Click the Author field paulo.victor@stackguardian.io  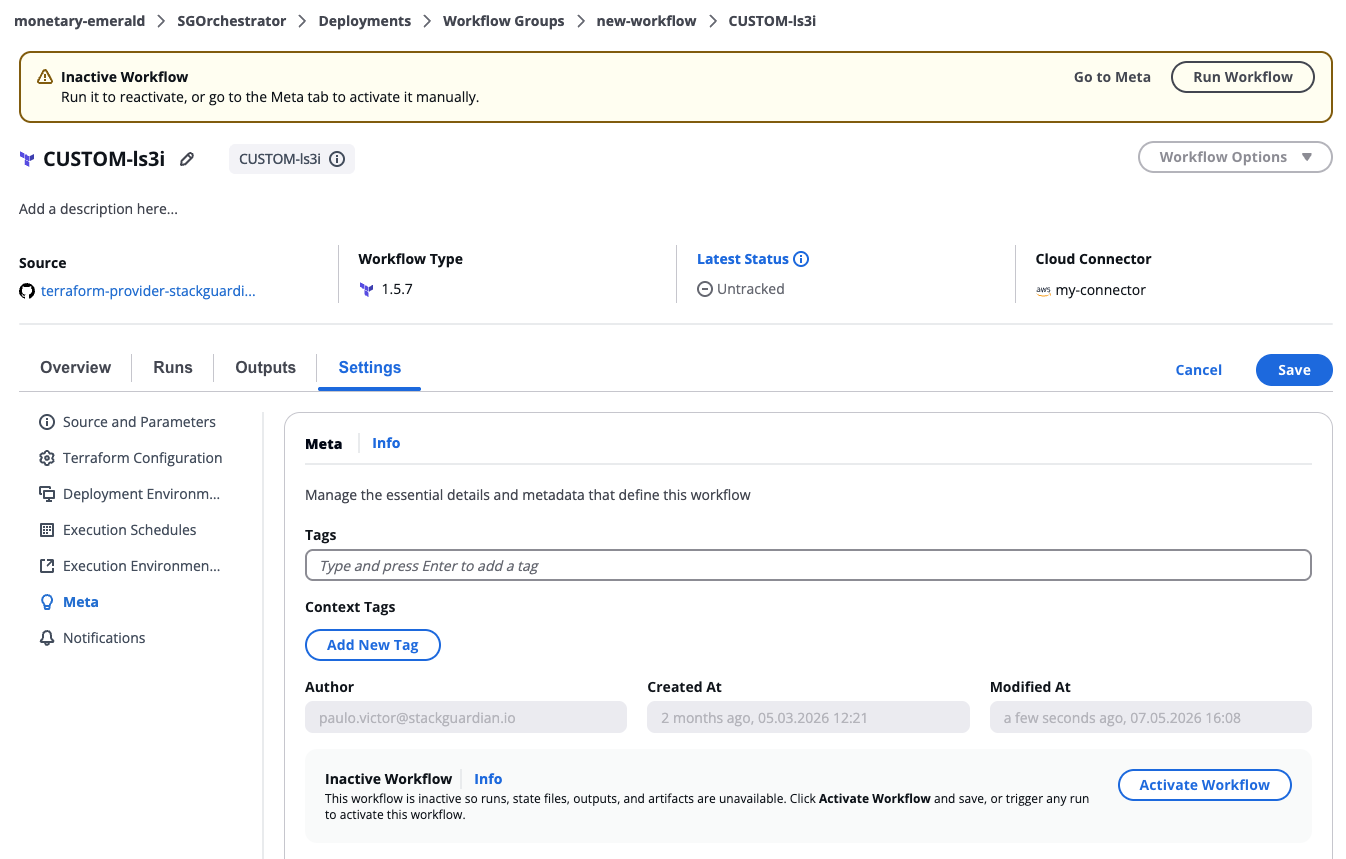click(466, 718)
